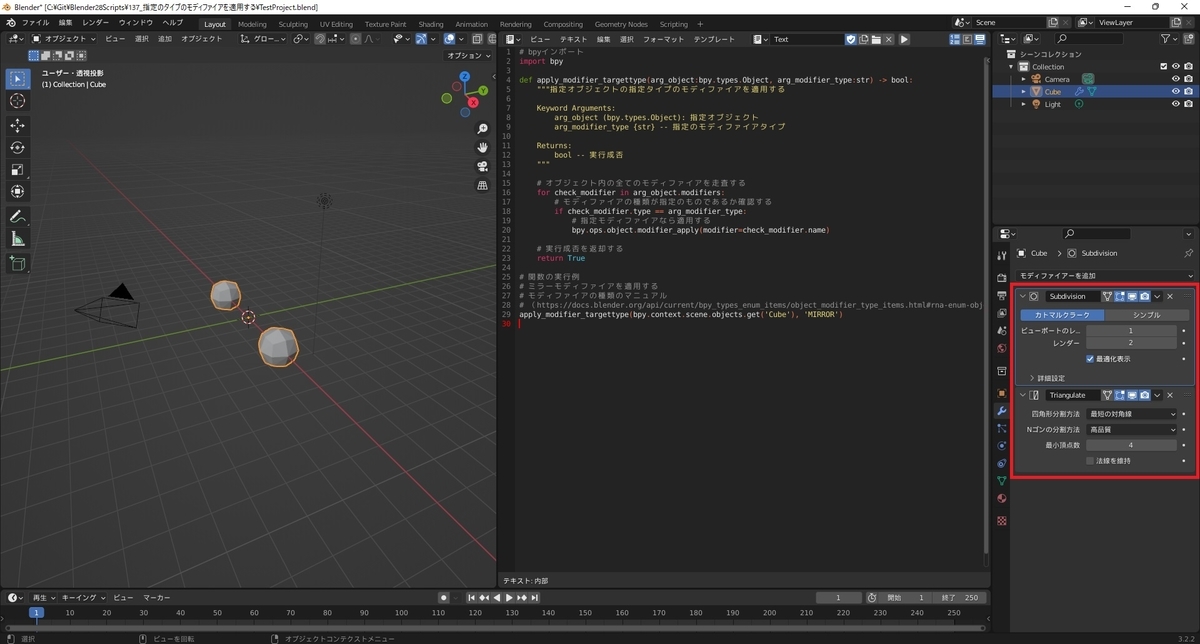Select the Annotate tool

point(18,216)
